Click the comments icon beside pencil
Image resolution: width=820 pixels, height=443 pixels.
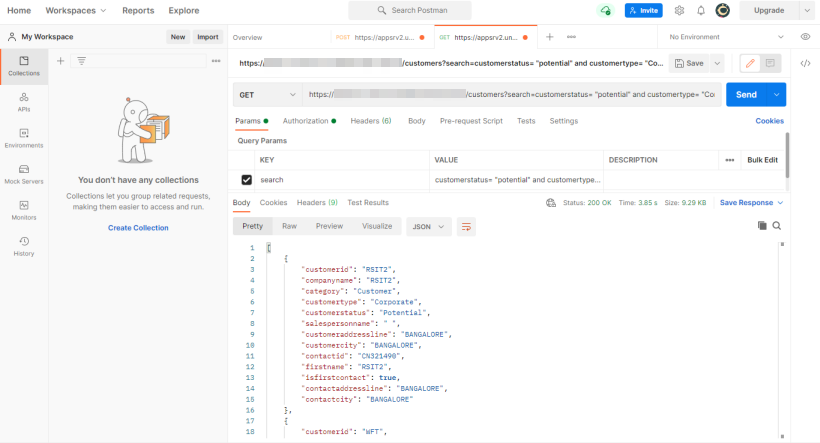pyautogui.click(x=770, y=63)
